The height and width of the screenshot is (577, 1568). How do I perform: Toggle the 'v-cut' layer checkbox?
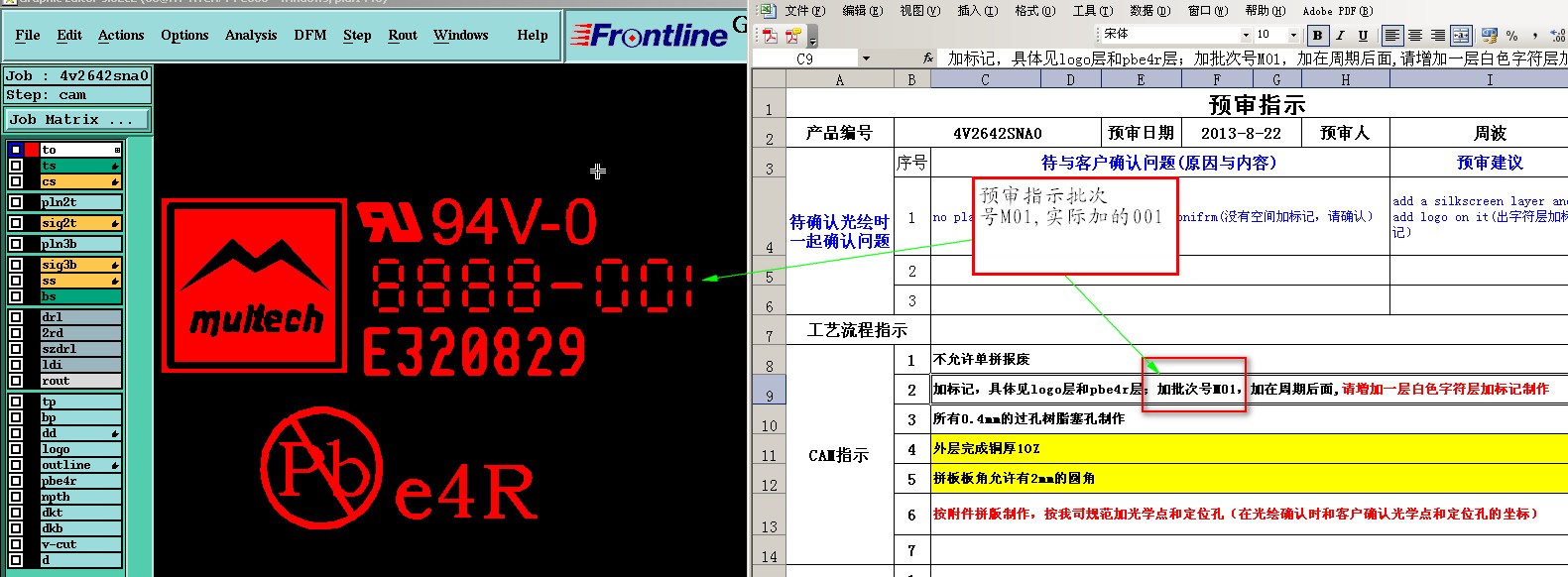click(x=16, y=544)
